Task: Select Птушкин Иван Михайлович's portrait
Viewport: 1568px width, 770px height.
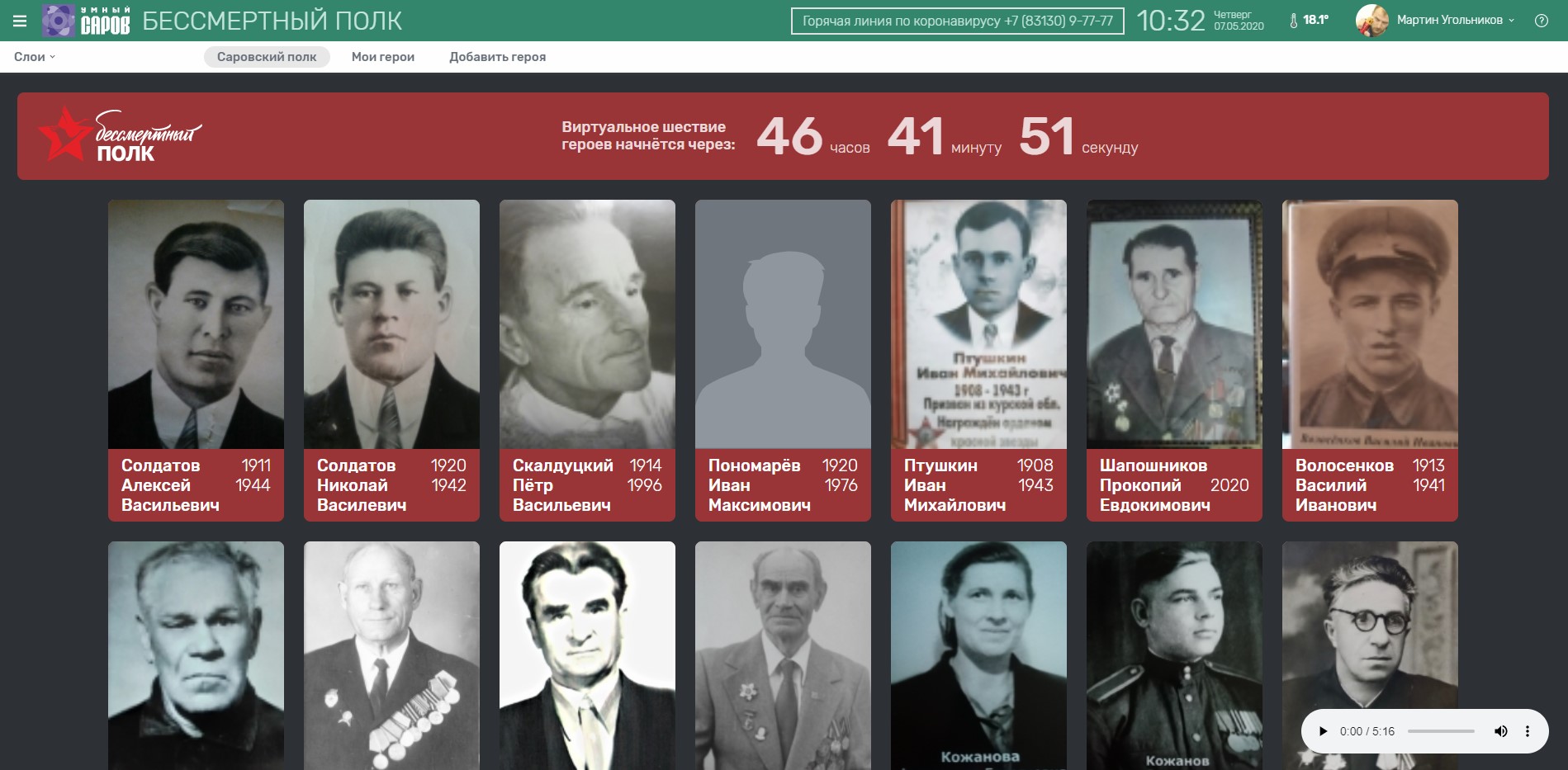Action: (x=978, y=324)
